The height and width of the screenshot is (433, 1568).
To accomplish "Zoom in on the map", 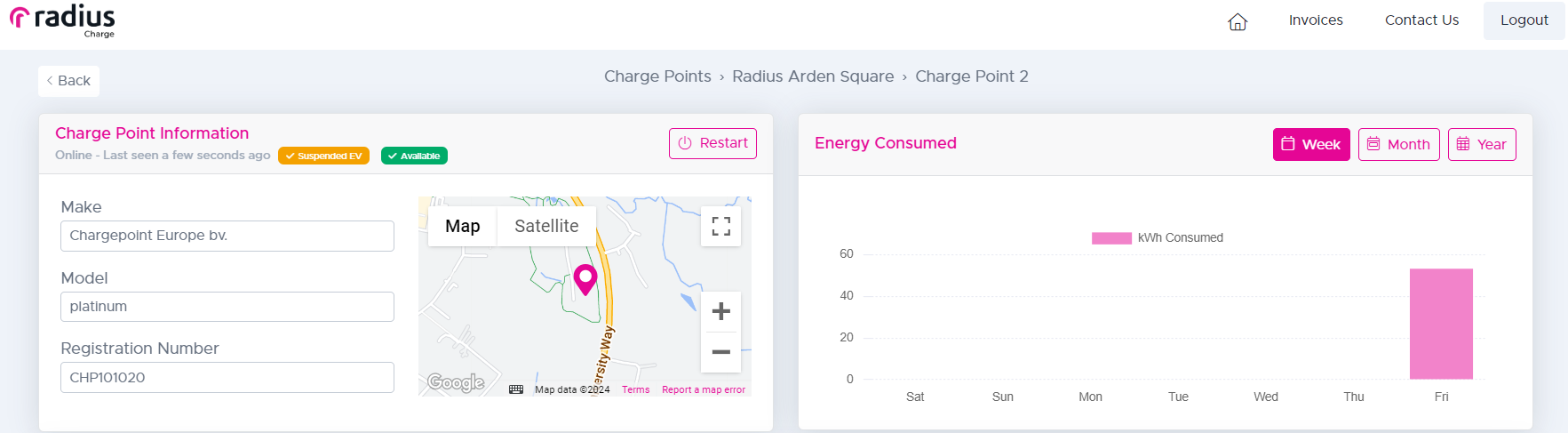I will click(721, 311).
